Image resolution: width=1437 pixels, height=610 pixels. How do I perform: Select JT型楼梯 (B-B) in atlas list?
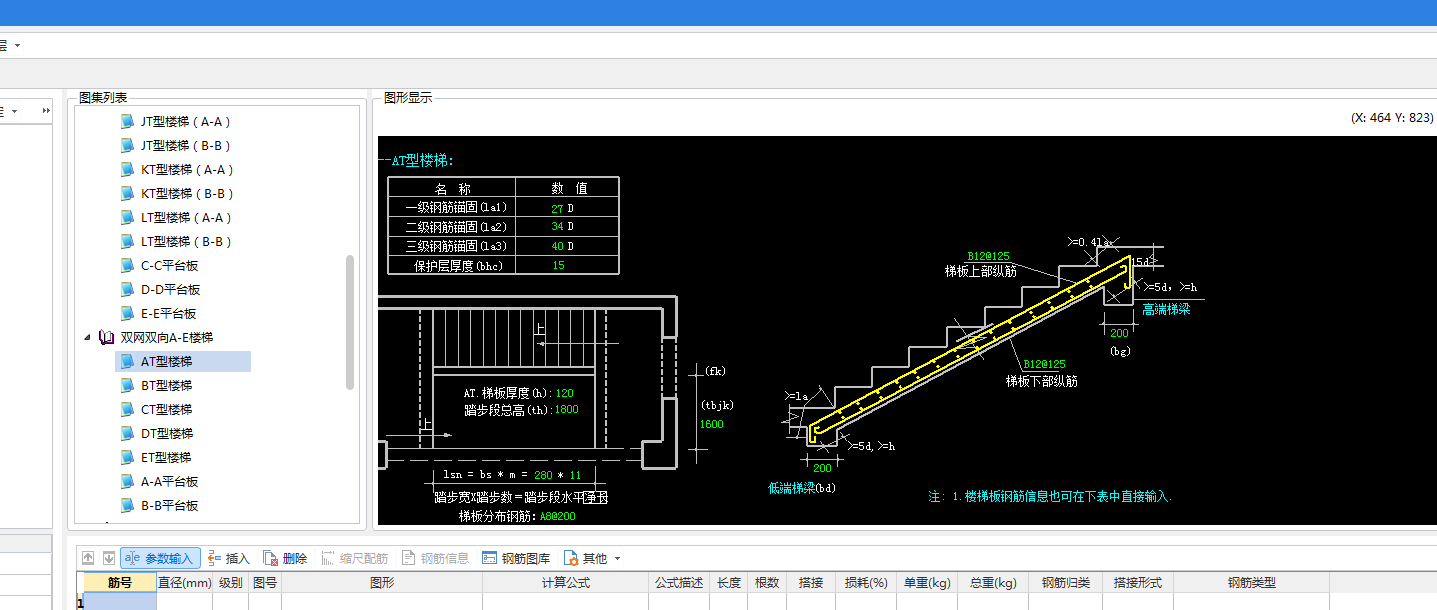187,146
